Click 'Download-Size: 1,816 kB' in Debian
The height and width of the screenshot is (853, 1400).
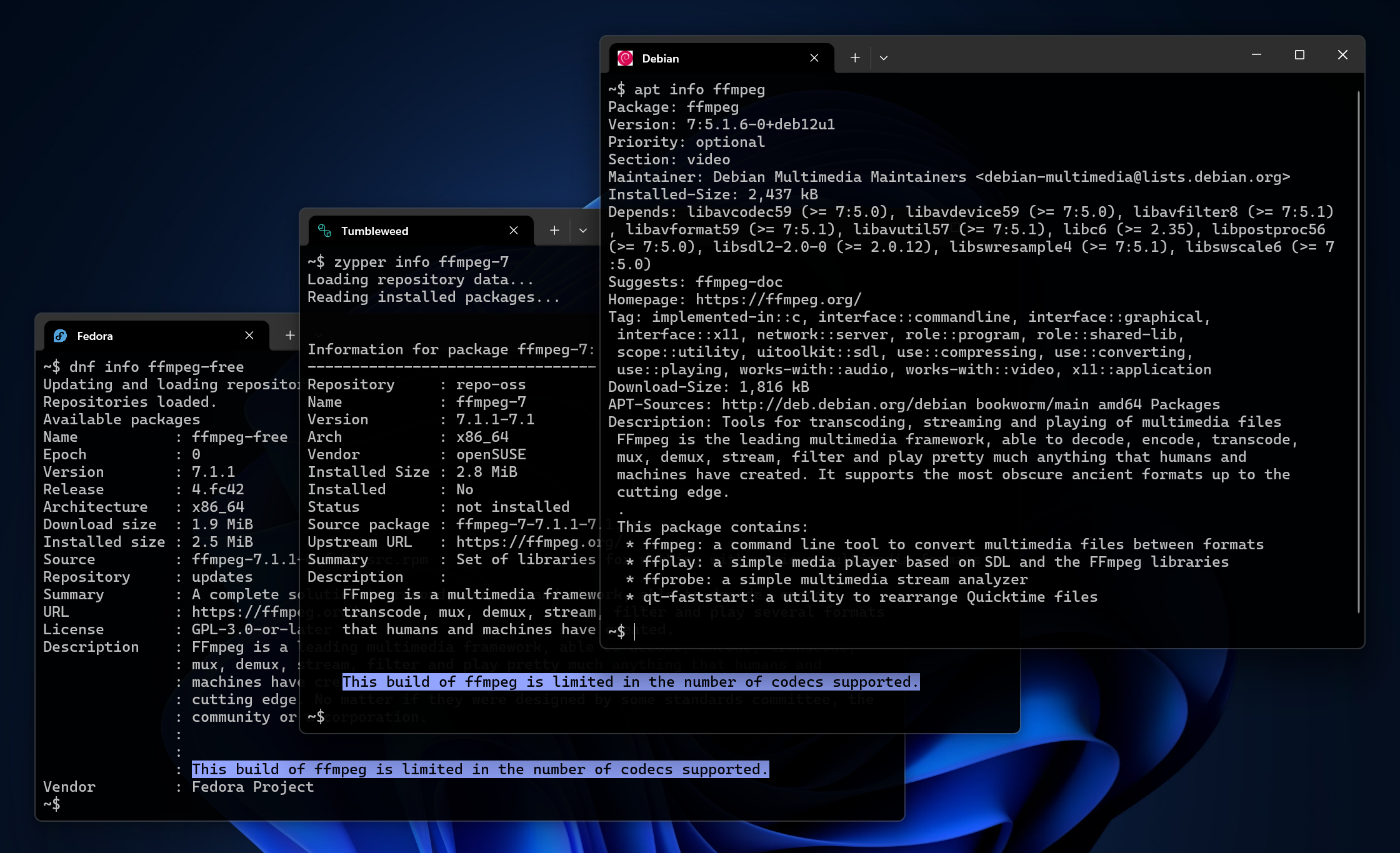709,387
